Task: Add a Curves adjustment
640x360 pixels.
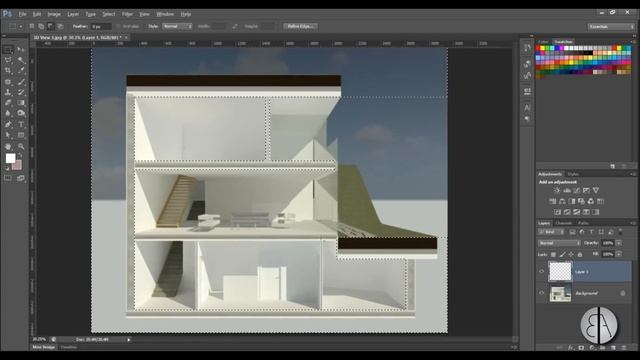Action: coord(577,191)
